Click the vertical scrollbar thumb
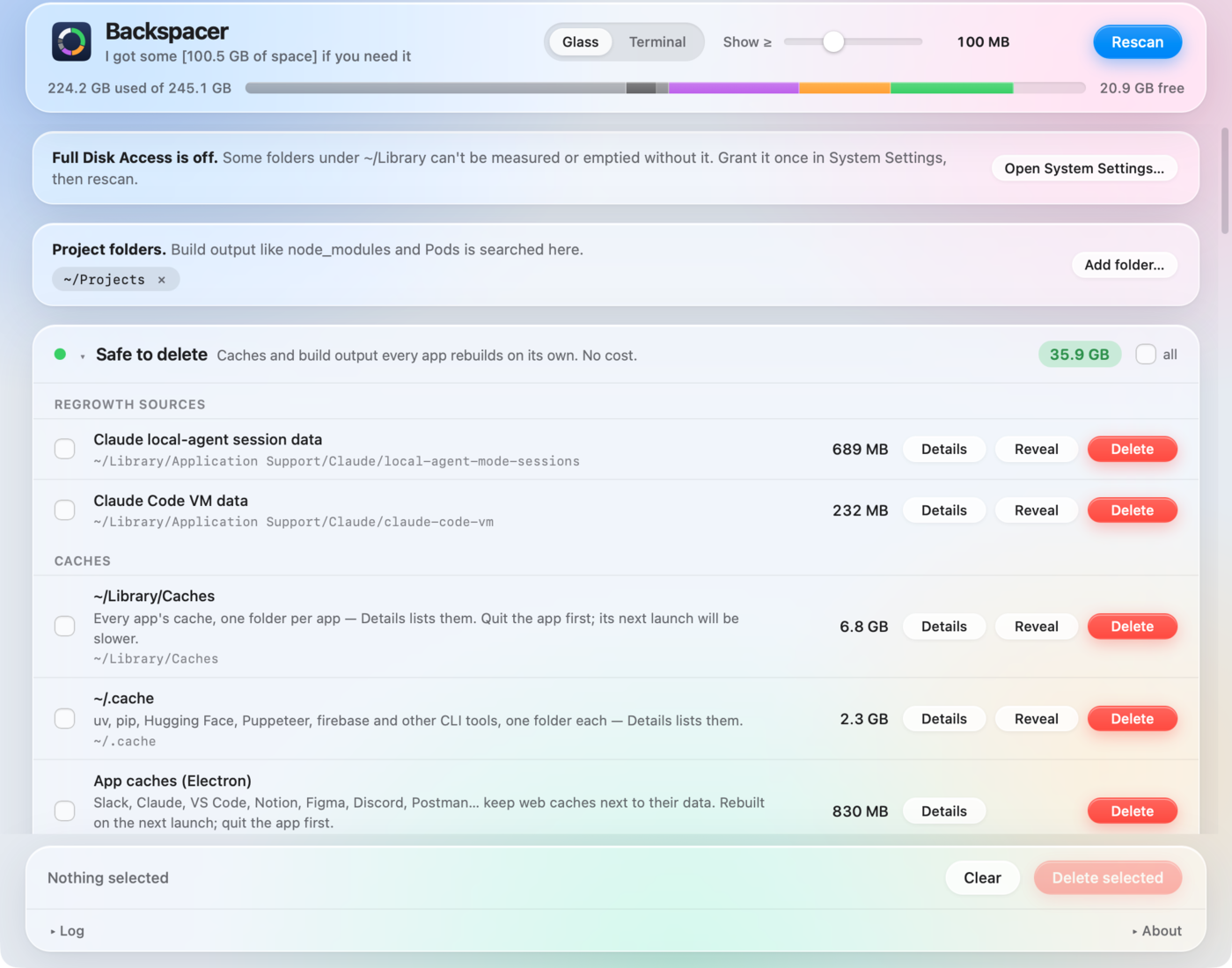 coord(1224,180)
